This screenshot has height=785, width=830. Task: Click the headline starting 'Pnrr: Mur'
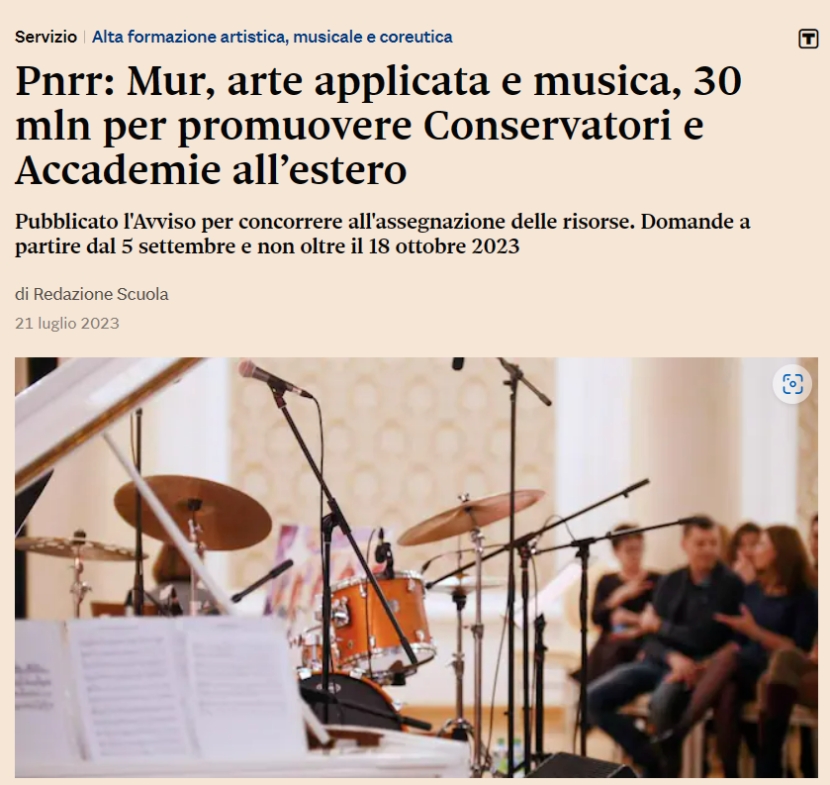(378, 125)
